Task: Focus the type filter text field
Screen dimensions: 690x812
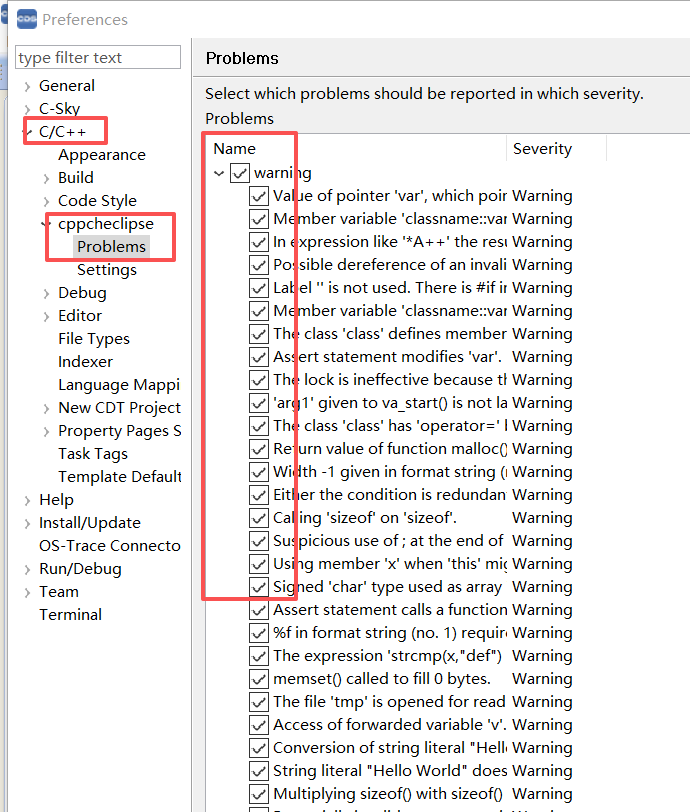Action: click(98, 57)
